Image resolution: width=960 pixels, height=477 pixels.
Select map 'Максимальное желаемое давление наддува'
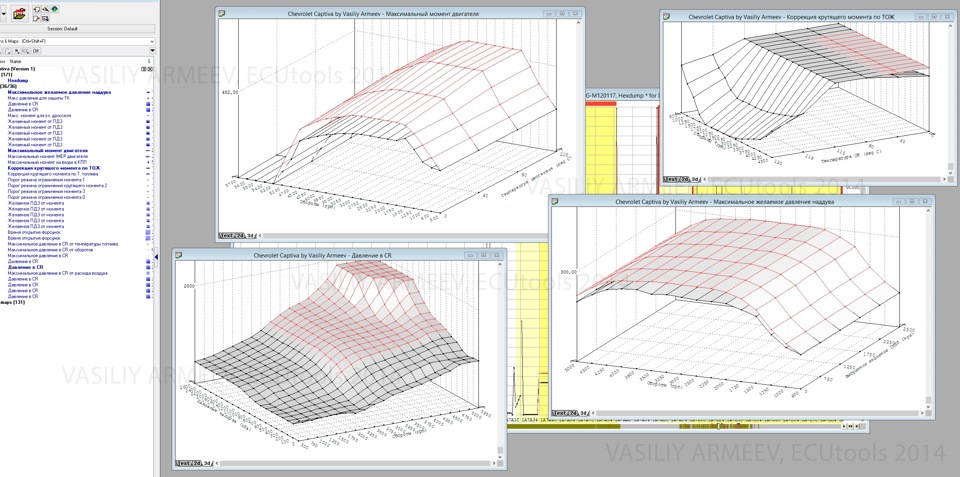click(59, 92)
